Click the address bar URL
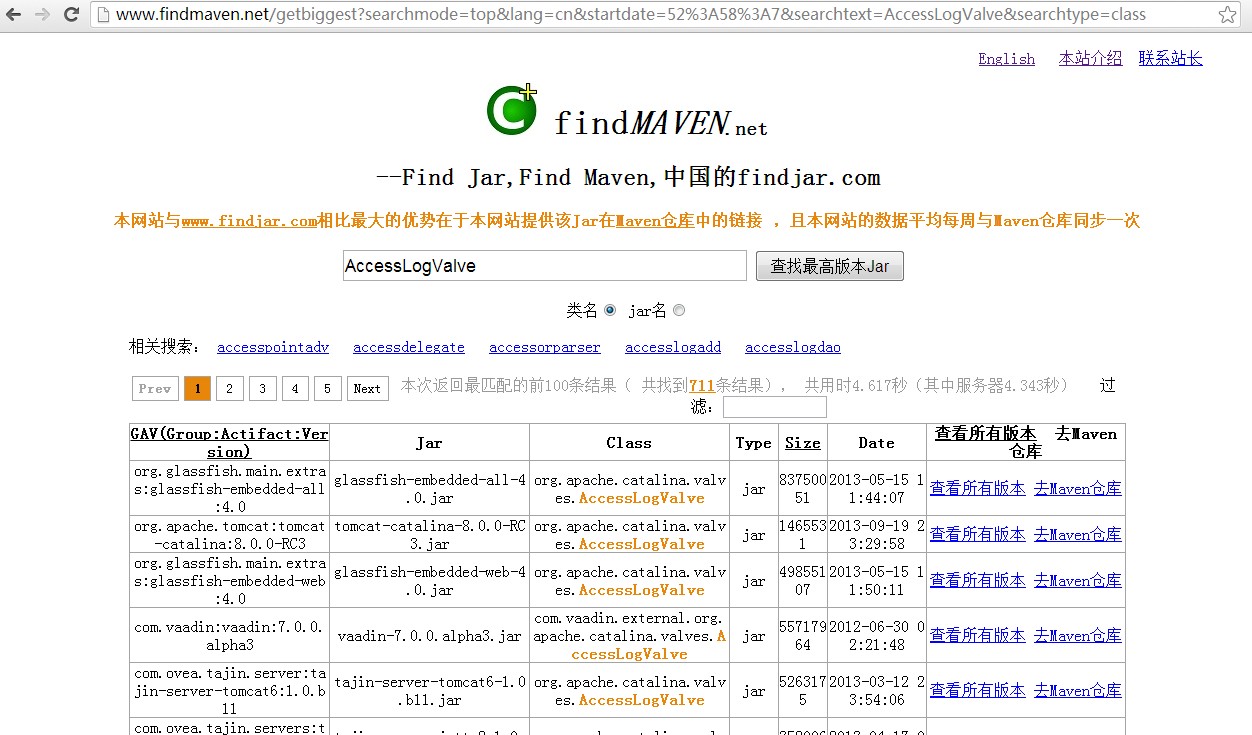This screenshot has height=735, width=1252. [630, 15]
